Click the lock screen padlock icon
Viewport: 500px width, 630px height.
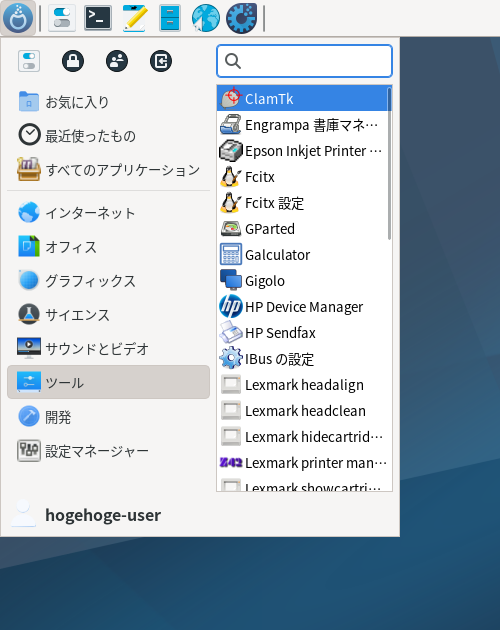point(73,61)
